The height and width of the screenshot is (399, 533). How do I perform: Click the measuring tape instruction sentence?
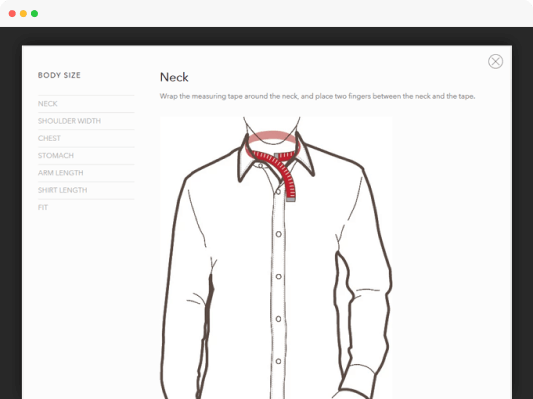[317, 96]
